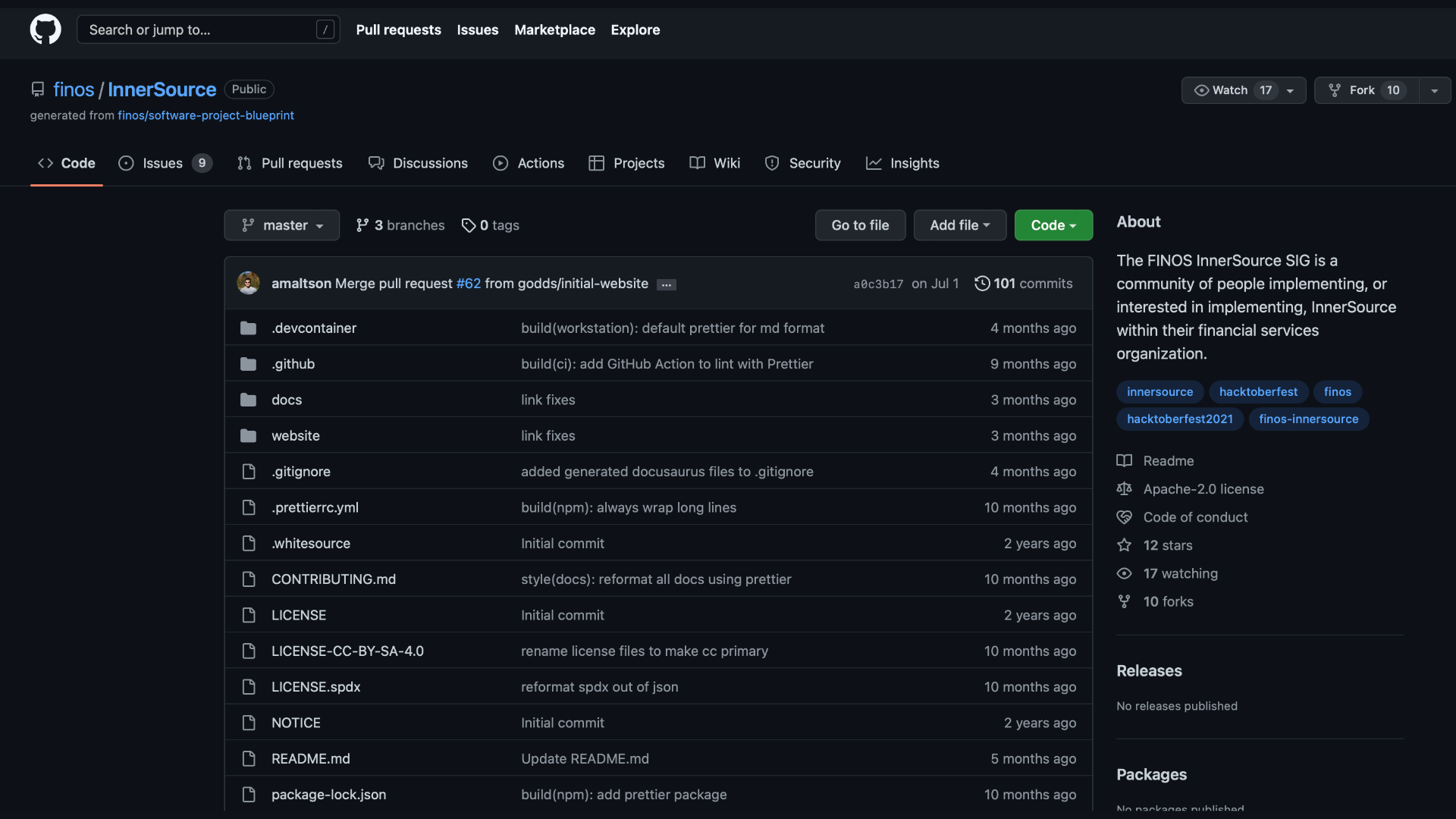1456x819 pixels.
Task: Click the license scale icon in About
Action: 1124,489
